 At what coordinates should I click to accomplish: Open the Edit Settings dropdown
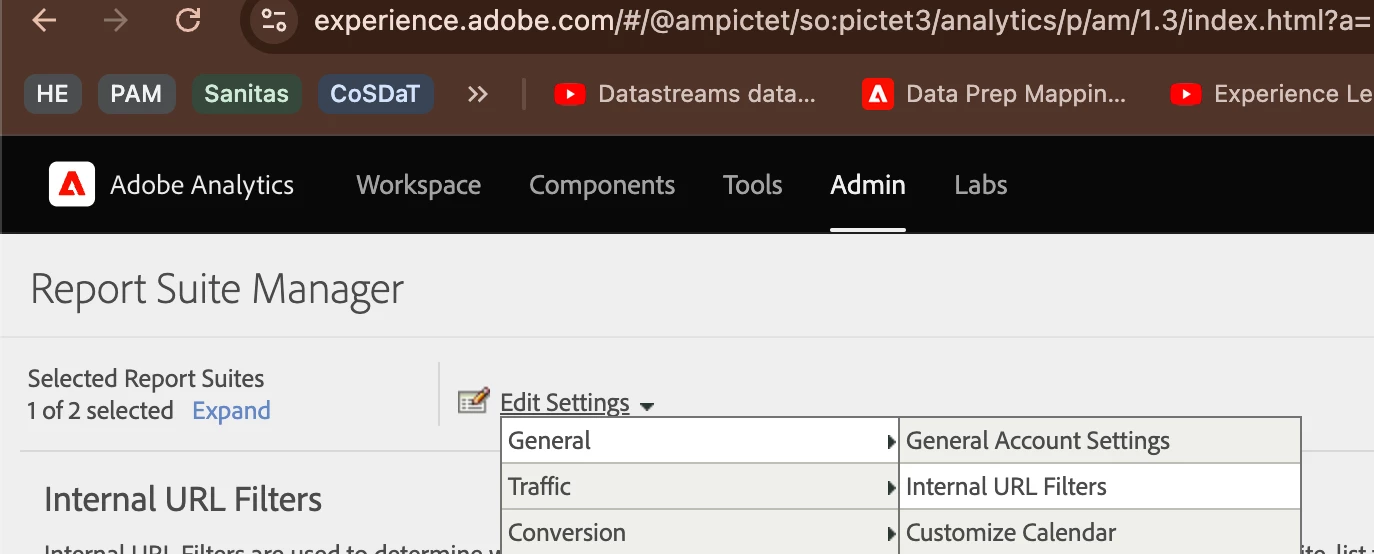576,403
